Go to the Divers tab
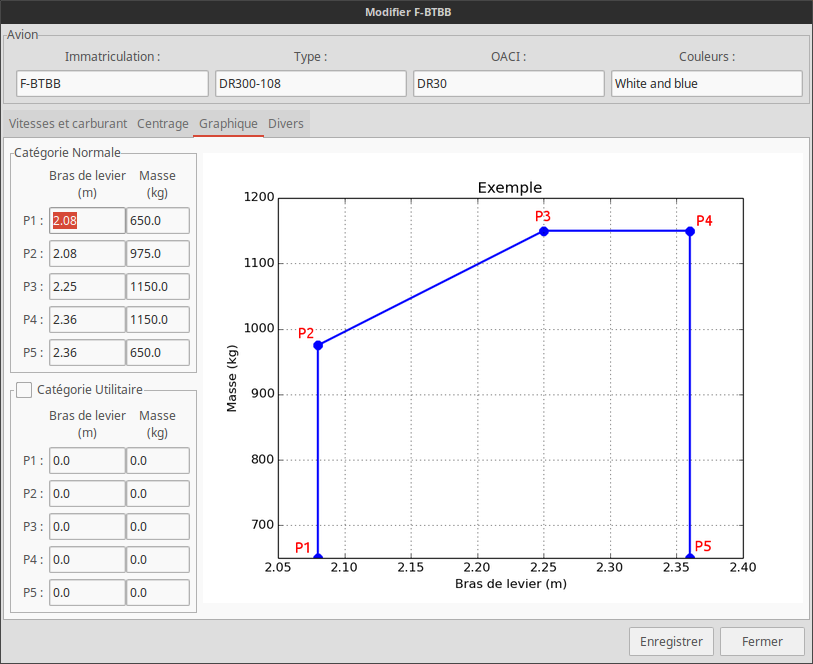This screenshot has height=664, width=813. (x=286, y=123)
